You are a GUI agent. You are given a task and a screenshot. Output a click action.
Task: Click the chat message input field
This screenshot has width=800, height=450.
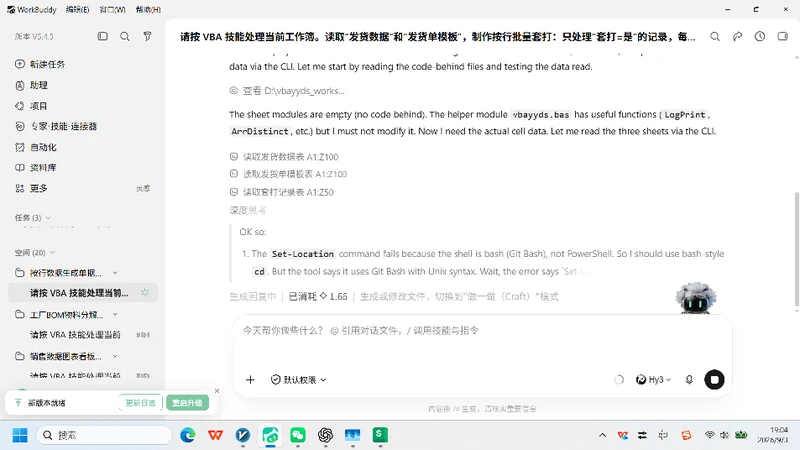[x=482, y=331]
